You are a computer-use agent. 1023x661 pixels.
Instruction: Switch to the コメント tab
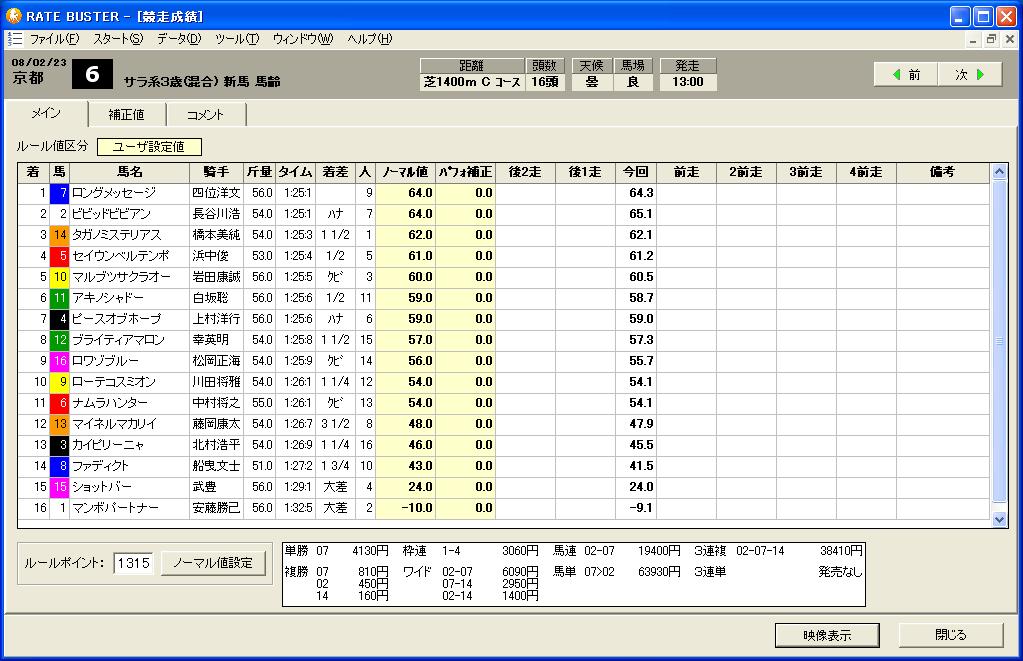tap(205, 115)
